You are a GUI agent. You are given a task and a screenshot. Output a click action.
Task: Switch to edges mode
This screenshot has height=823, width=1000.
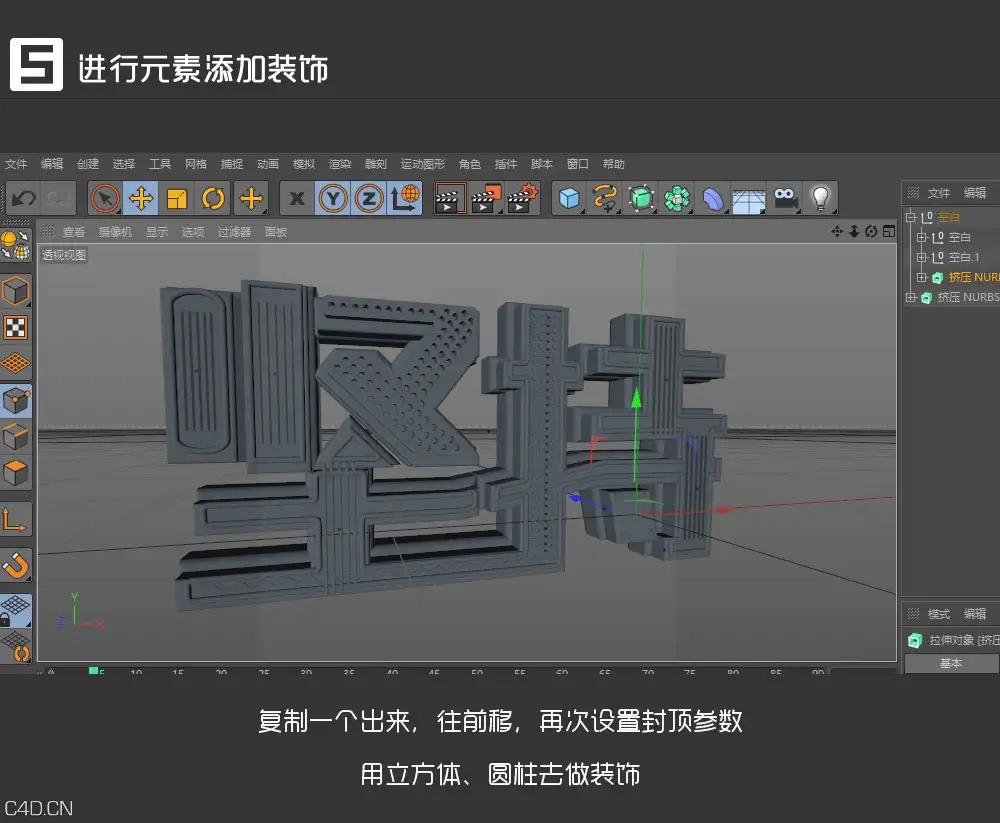pyautogui.click(x=15, y=437)
